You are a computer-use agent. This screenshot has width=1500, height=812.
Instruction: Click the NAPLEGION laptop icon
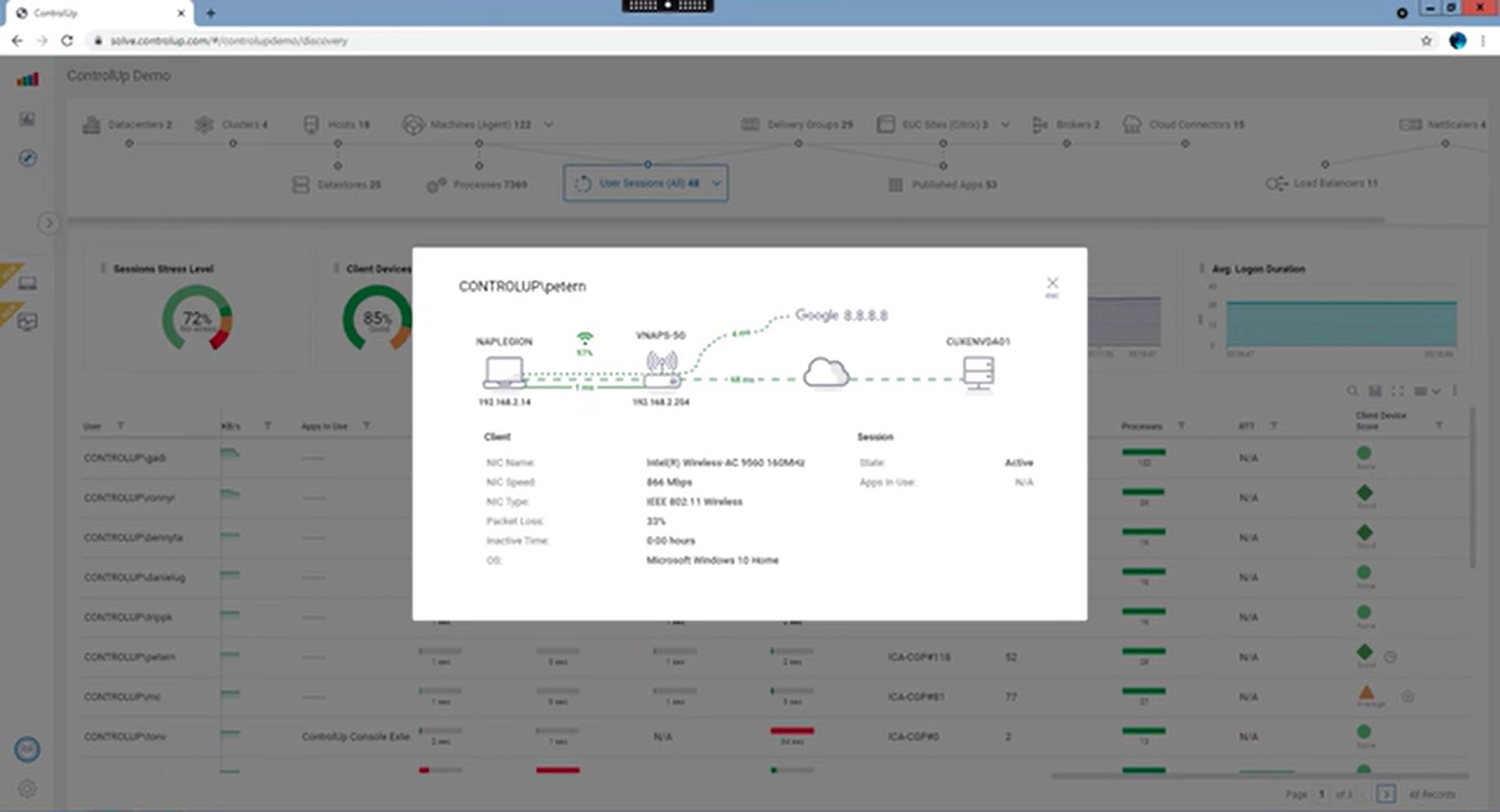pos(504,372)
